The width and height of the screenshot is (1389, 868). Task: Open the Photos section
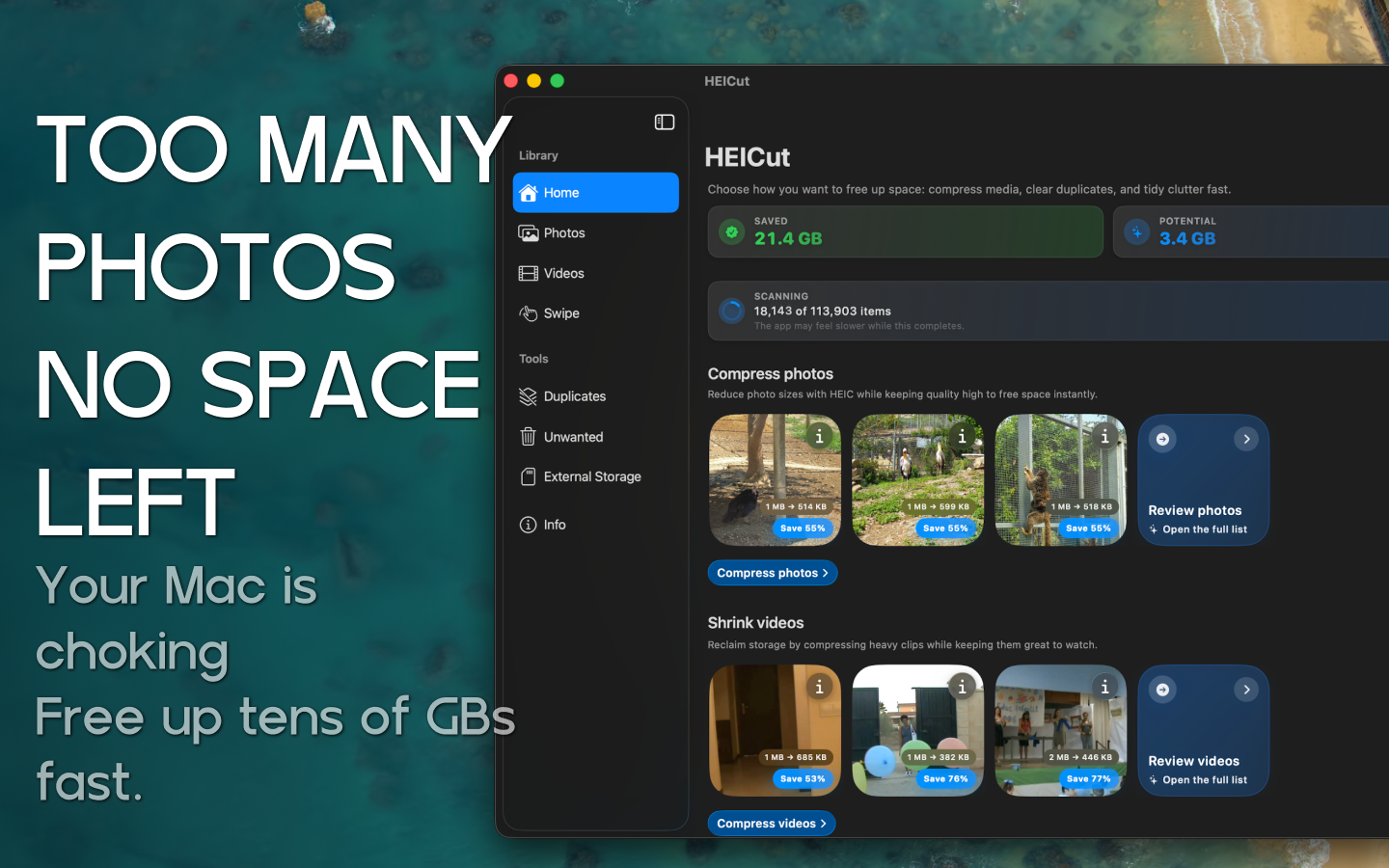click(596, 233)
